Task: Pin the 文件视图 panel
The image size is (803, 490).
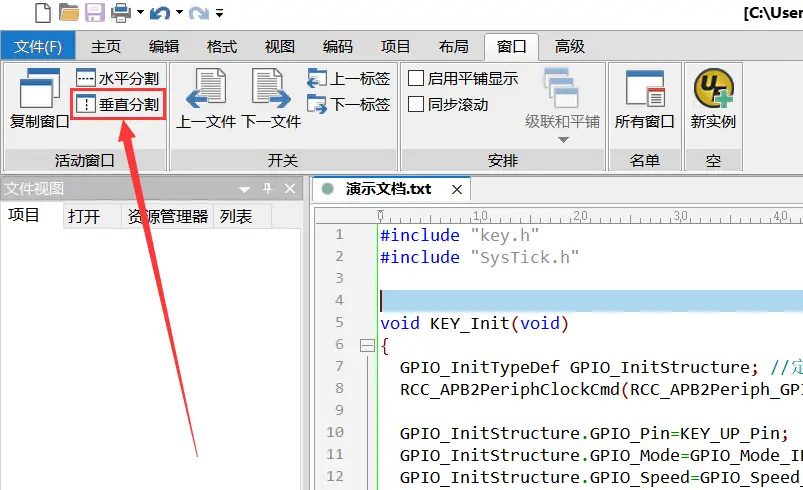Action: coord(267,188)
